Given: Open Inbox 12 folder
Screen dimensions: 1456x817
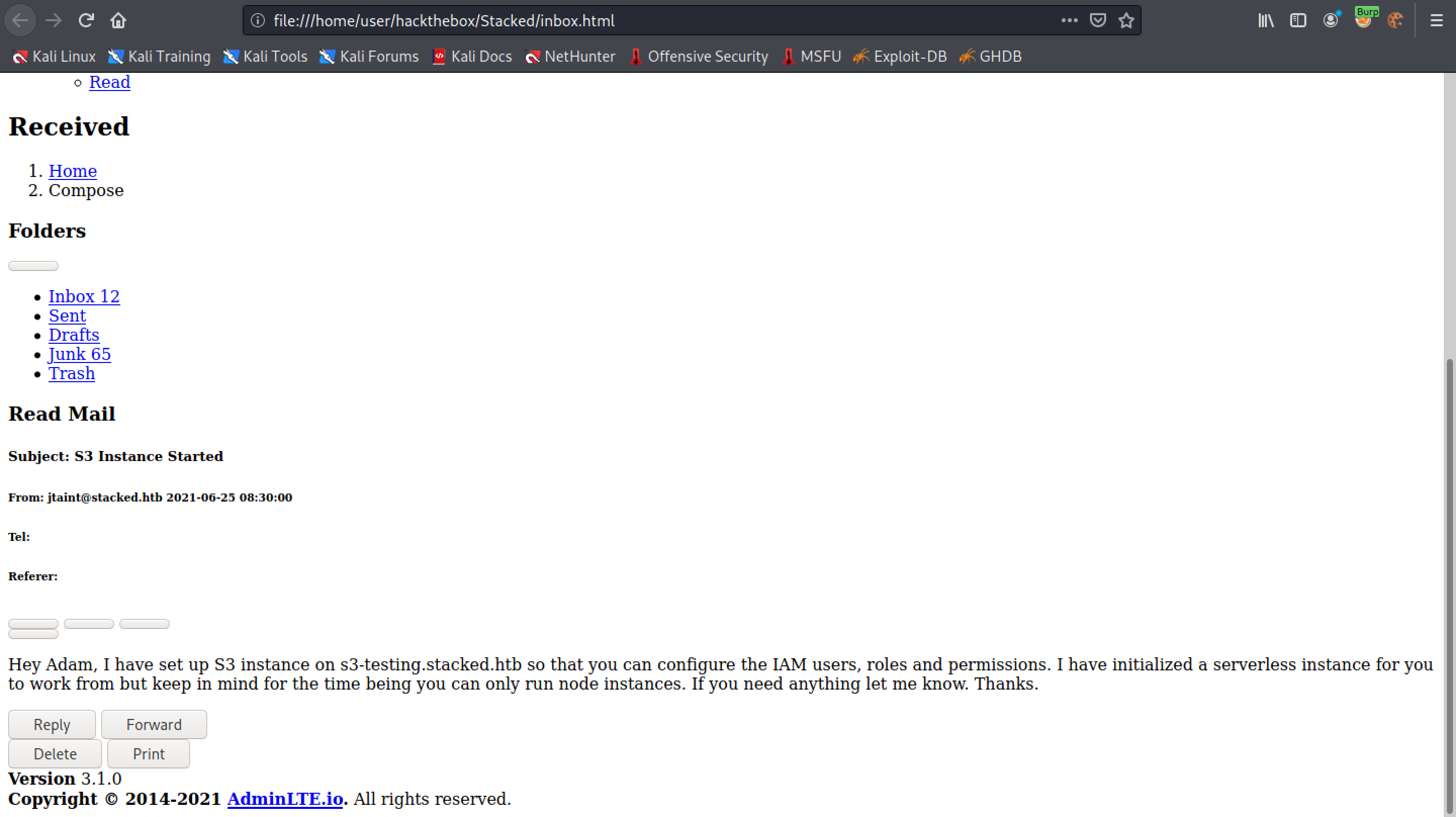Looking at the screenshot, I should coord(84,297).
